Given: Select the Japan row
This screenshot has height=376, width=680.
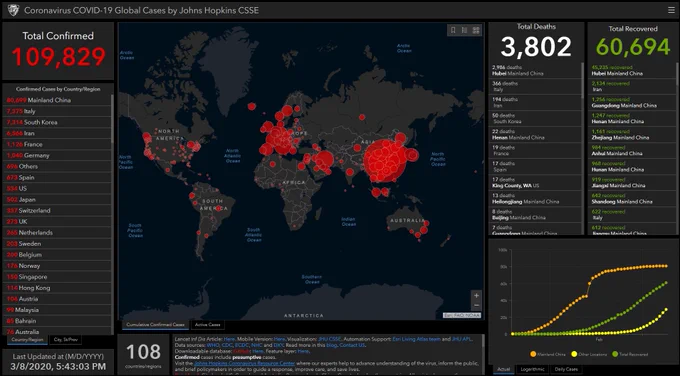Looking at the screenshot, I should 57,200.
